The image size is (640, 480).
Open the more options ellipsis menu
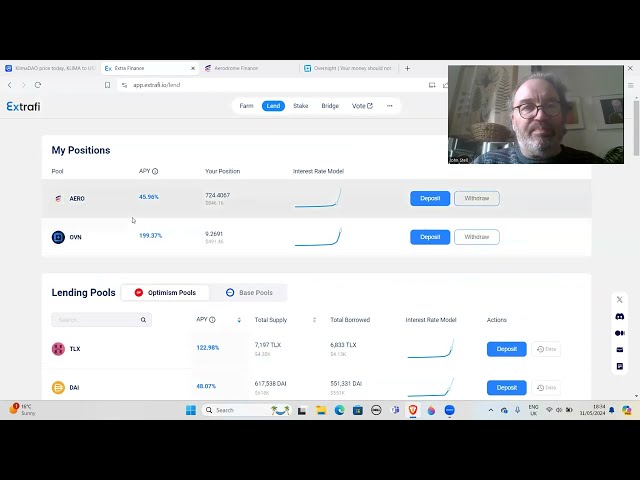tap(389, 106)
